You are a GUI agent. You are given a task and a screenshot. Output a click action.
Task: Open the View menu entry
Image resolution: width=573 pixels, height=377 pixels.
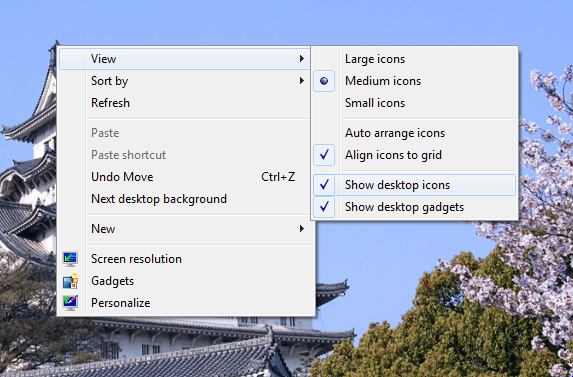(185, 59)
